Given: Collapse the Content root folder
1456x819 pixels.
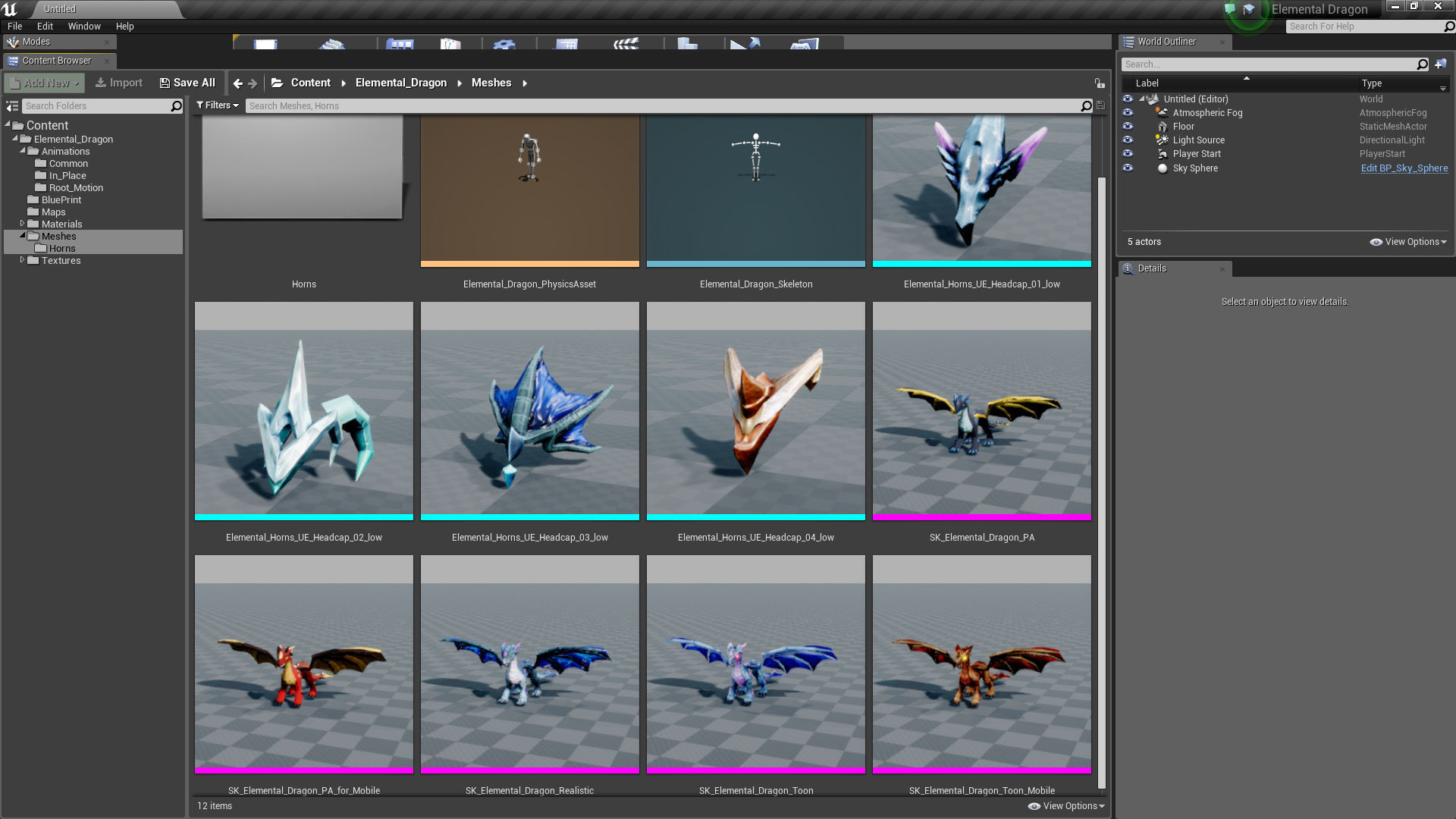Looking at the screenshot, I should tap(8, 124).
